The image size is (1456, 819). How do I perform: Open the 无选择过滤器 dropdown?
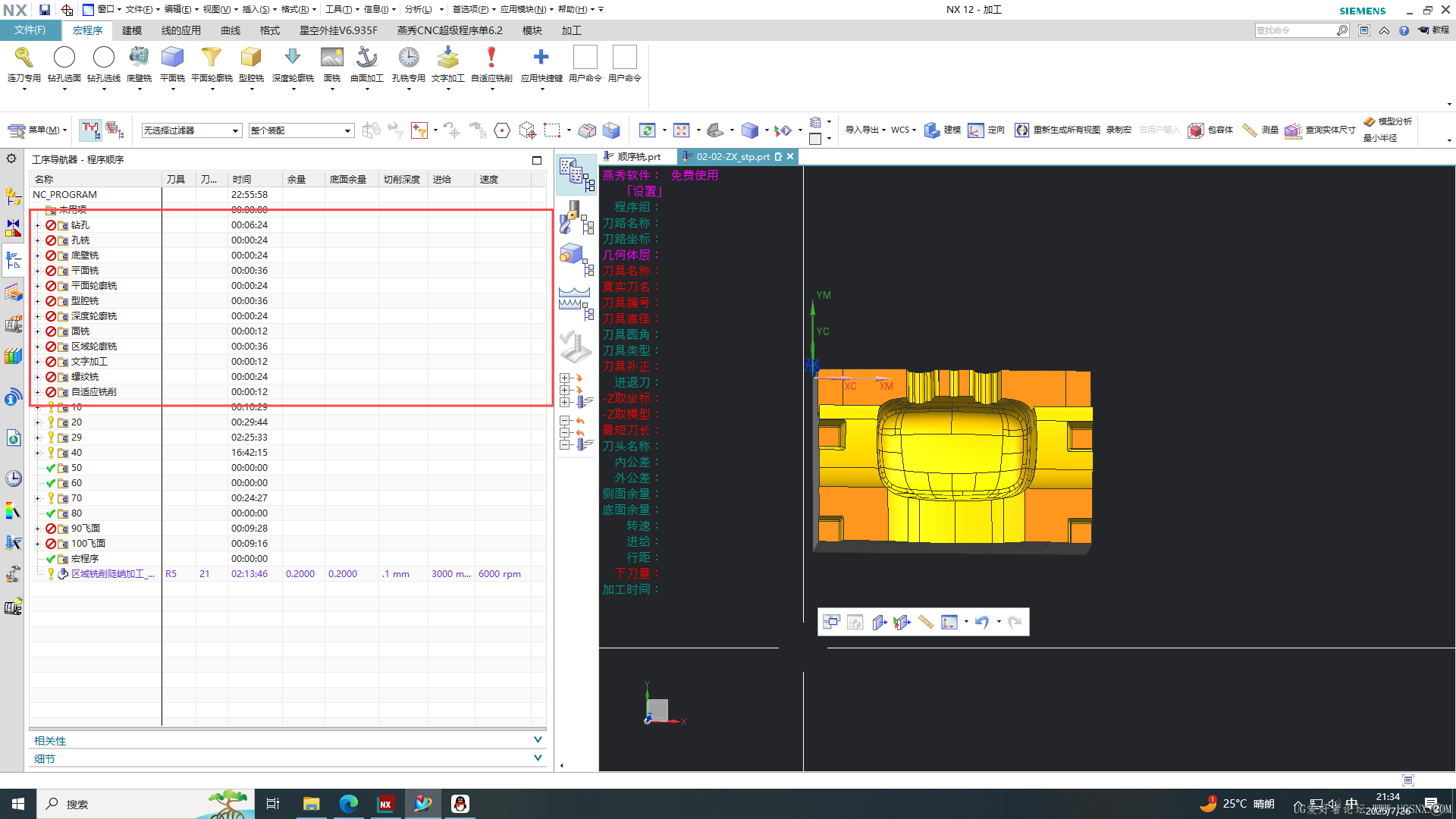pyautogui.click(x=192, y=130)
